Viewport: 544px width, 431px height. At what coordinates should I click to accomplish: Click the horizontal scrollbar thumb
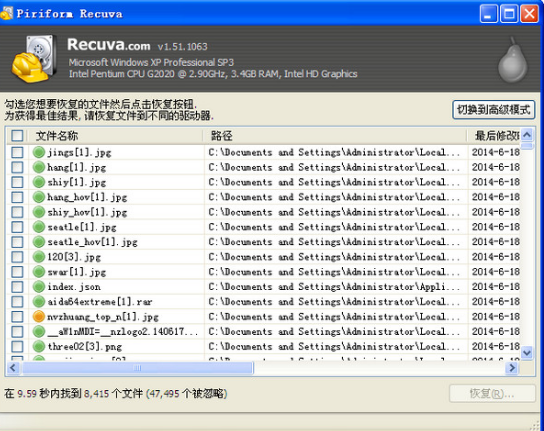tap(137, 367)
